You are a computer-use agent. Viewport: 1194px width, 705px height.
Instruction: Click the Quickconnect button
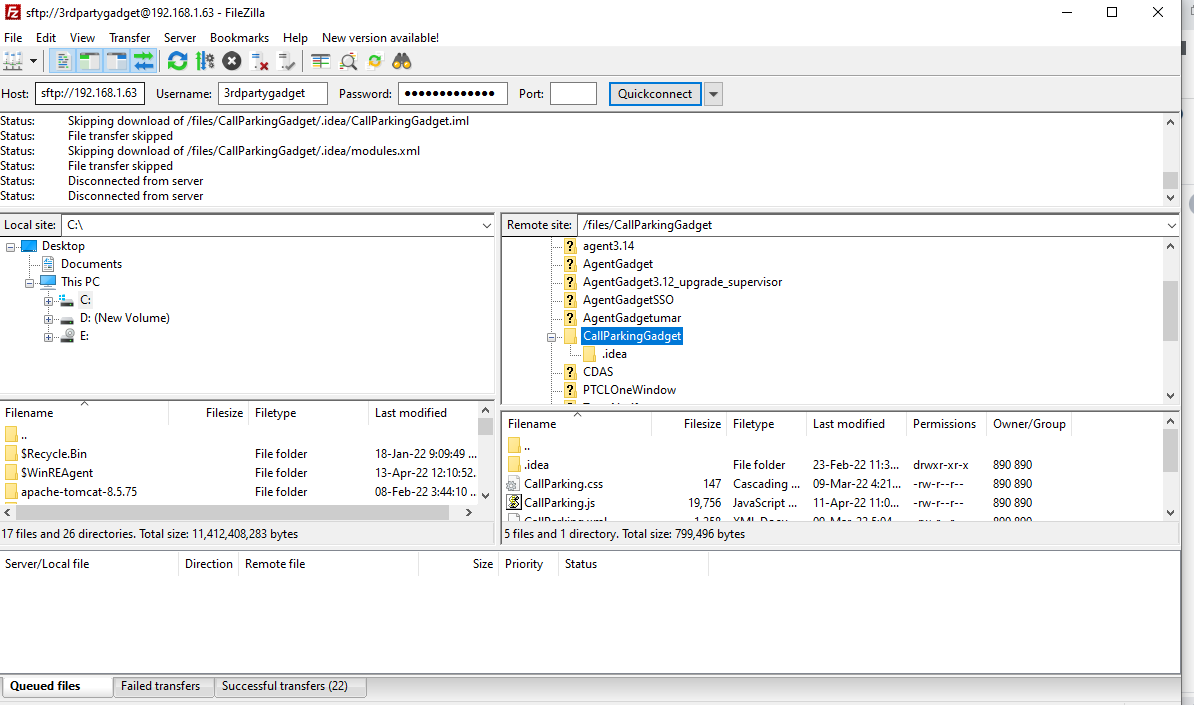[x=654, y=94]
